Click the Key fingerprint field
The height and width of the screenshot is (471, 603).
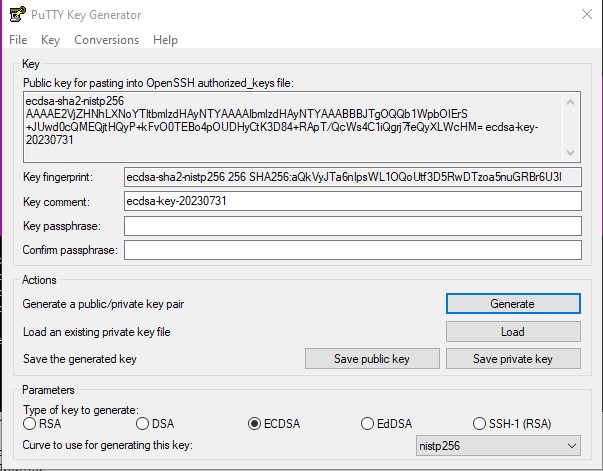353,177
